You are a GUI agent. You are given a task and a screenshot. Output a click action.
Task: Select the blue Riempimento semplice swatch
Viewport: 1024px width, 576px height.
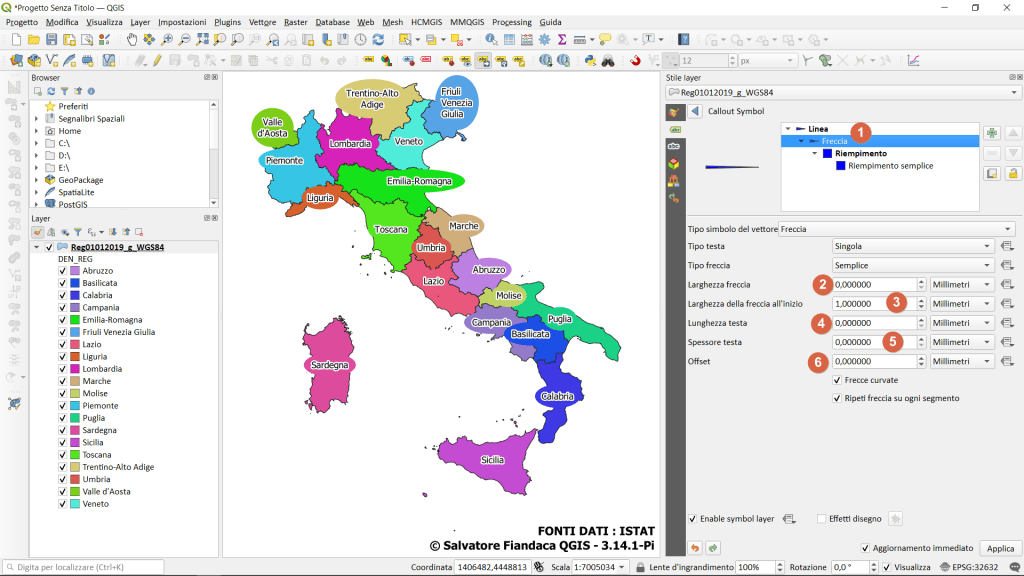click(x=840, y=166)
